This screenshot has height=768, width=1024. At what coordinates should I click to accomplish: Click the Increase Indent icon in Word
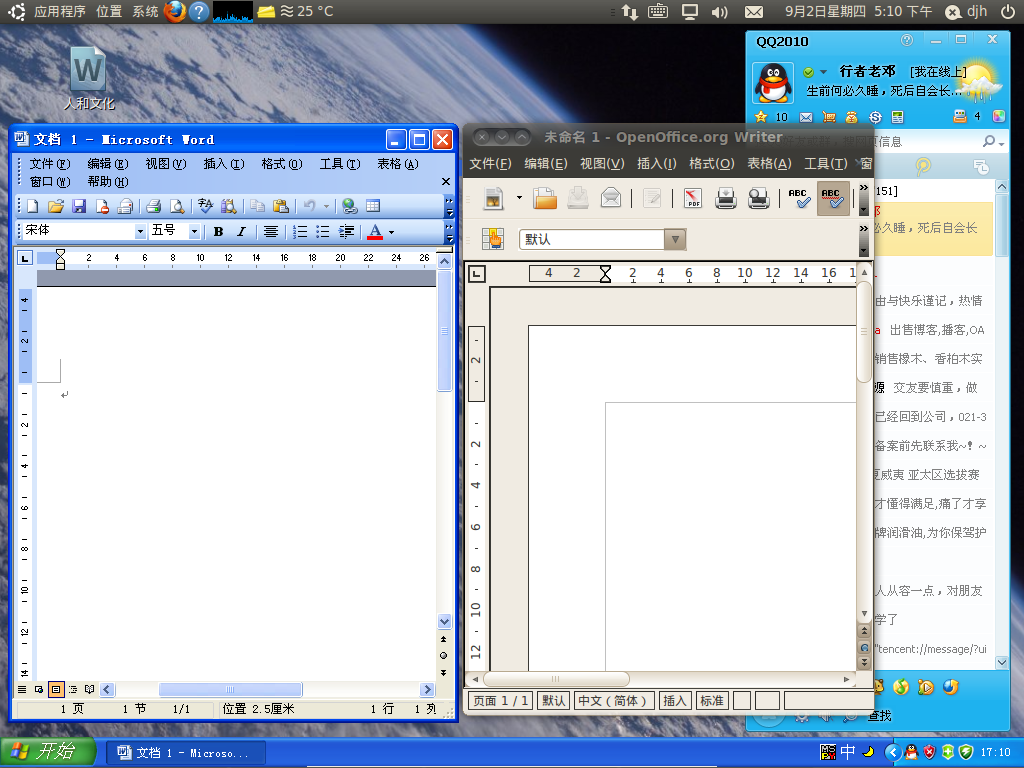click(x=346, y=231)
